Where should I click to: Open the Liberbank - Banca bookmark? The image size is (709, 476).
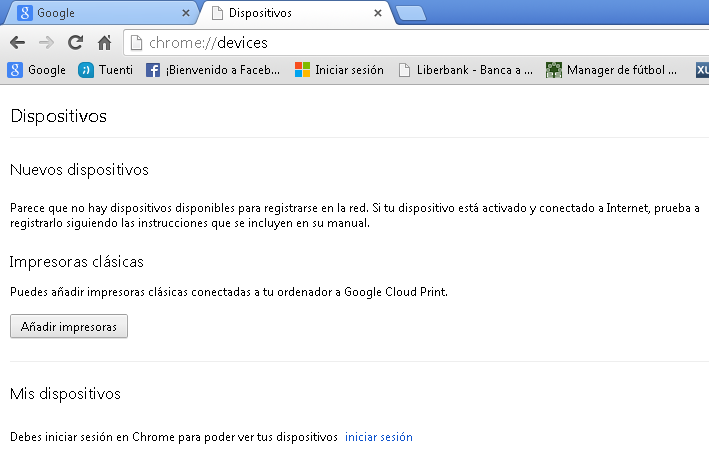(x=465, y=70)
